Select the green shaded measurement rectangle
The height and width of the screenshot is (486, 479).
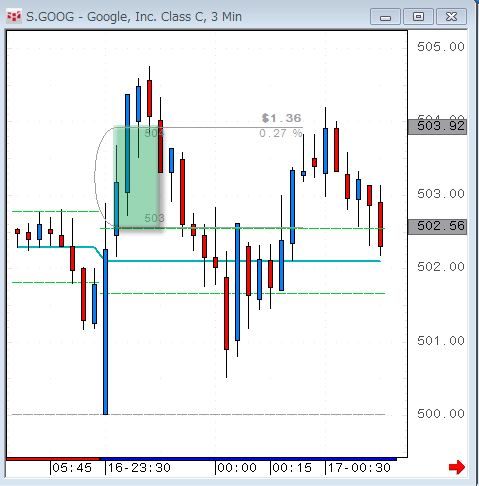pyautogui.click(x=136, y=177)
